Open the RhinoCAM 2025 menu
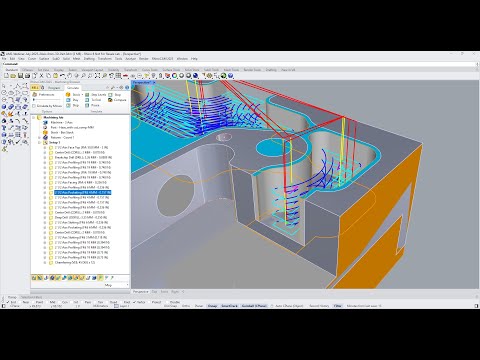This screenshot has height=360, width=480. click(162, 59)
